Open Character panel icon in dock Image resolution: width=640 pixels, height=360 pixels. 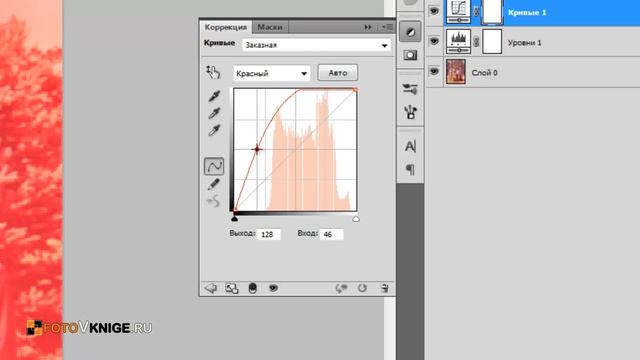pyautogui.click(x=410, y=146)
